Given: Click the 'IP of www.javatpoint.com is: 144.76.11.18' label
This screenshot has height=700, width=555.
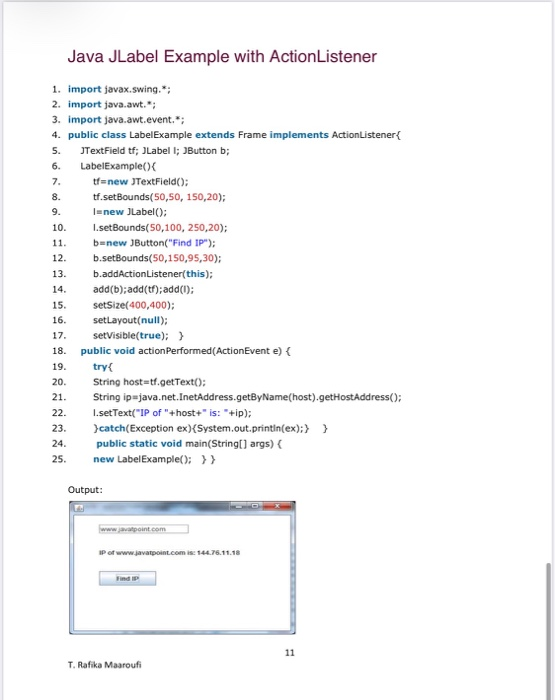Looking at the screenshot, I should tap(170, 553).
